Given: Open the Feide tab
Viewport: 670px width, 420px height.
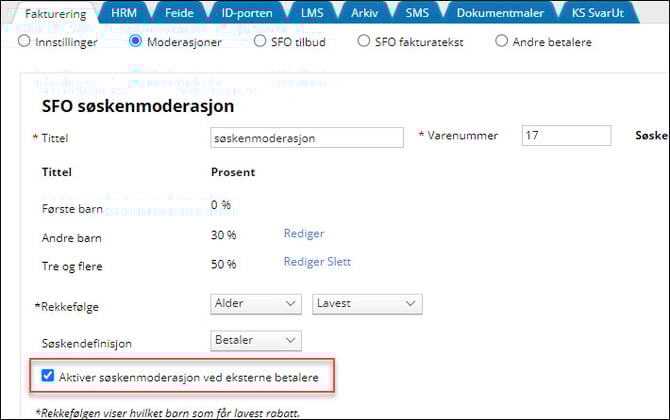Looking at the screenshot, I should tap(181, 13).
